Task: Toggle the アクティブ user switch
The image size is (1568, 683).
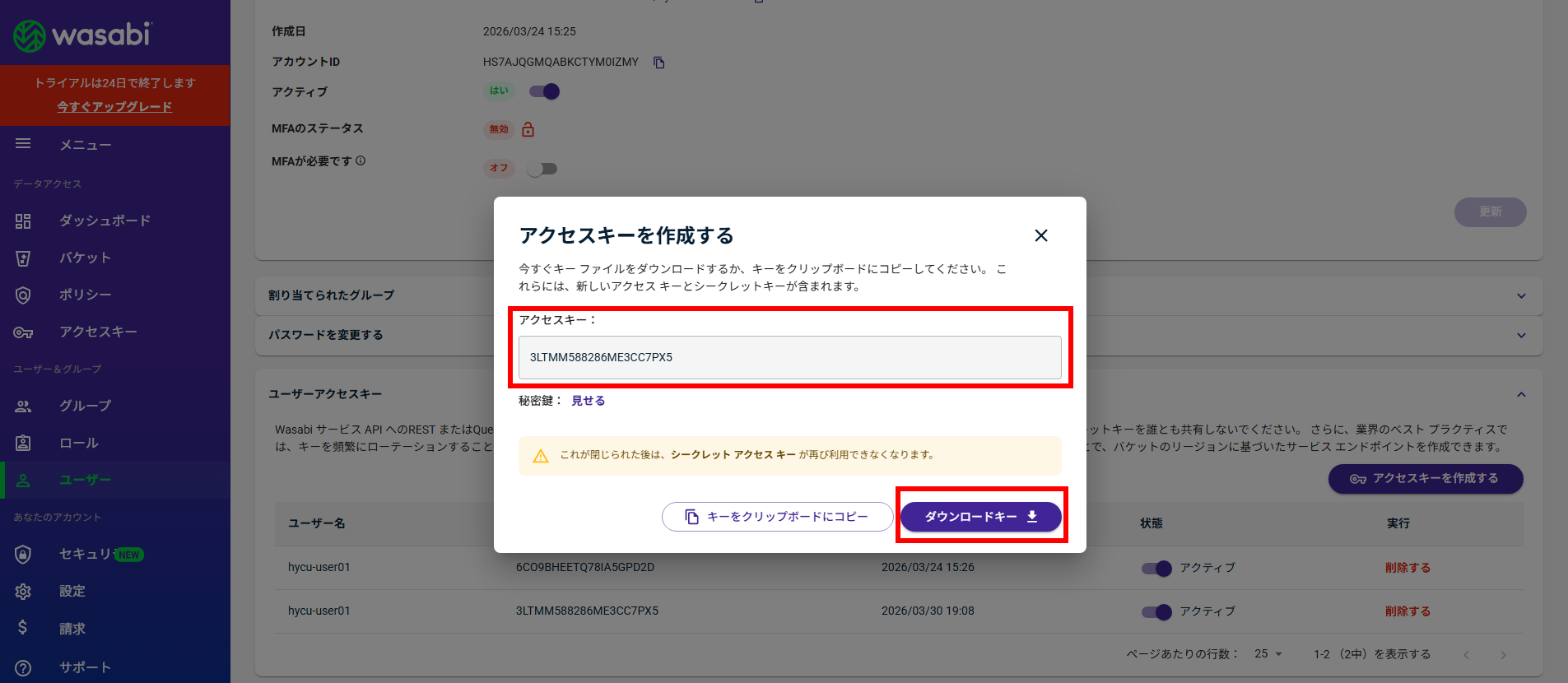Action: click(544, 91)
